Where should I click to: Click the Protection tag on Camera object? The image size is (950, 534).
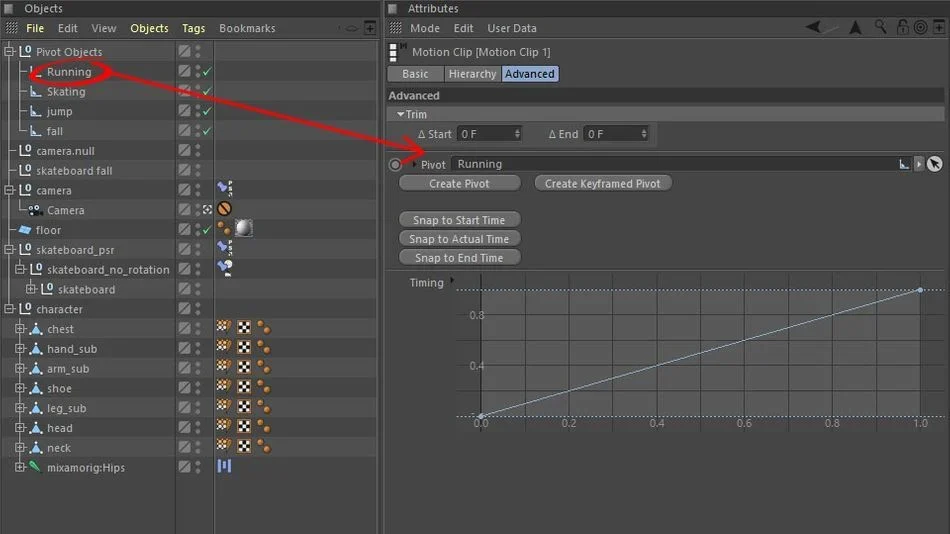(x=224, y=209)
